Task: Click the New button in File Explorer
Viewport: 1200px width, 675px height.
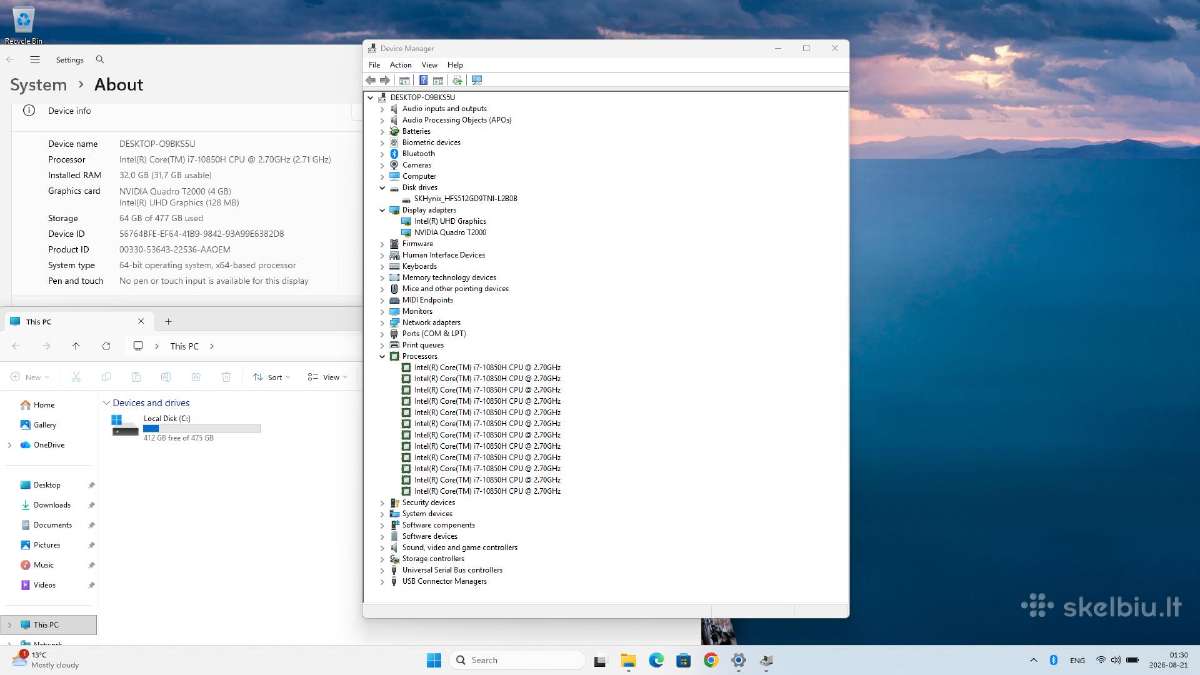Action: tap(28, 377)
